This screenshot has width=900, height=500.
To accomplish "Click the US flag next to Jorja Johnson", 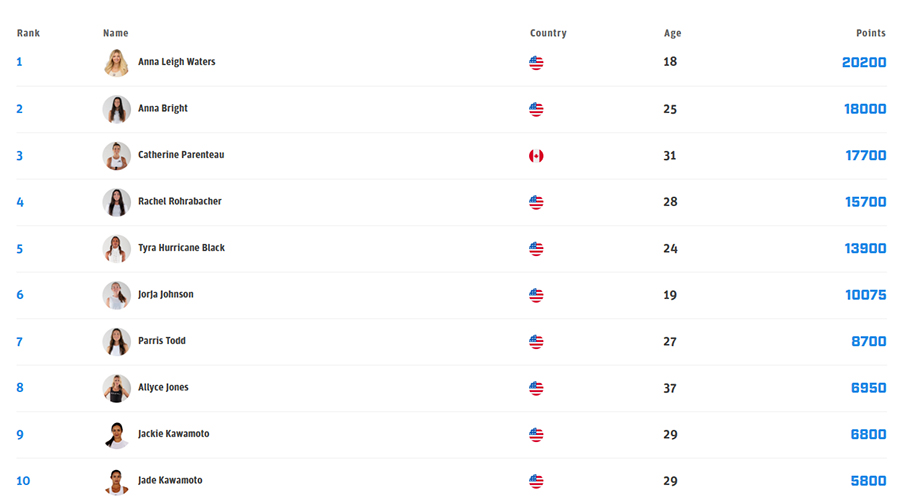I will (536, 295).
